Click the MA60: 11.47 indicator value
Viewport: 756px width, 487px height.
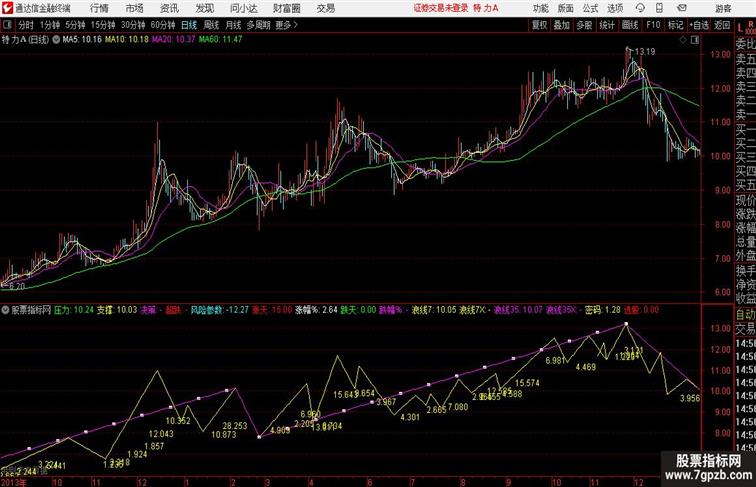[x=221, y=40]
